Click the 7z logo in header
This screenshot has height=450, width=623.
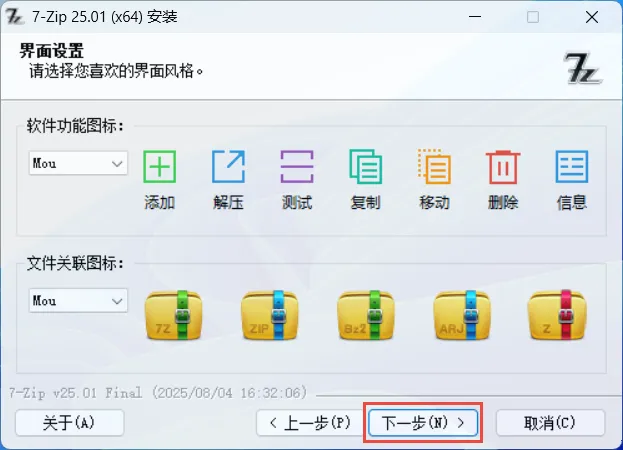(x=582, y=69)
